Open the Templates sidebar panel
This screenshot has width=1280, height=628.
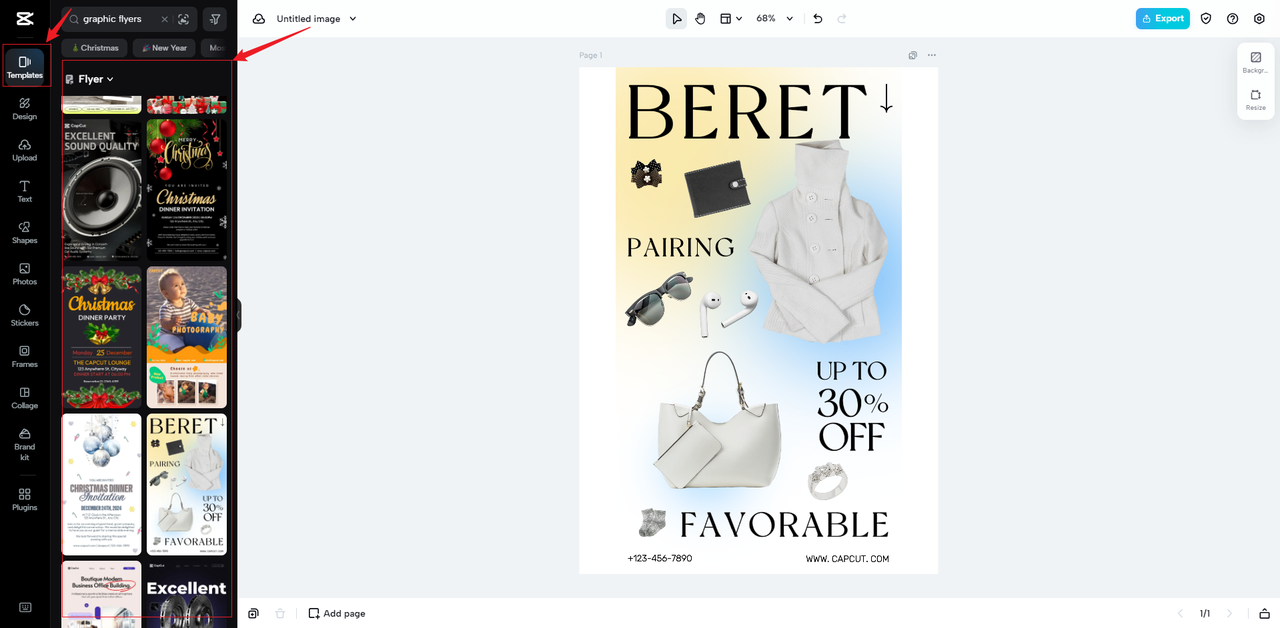(25, 66)
